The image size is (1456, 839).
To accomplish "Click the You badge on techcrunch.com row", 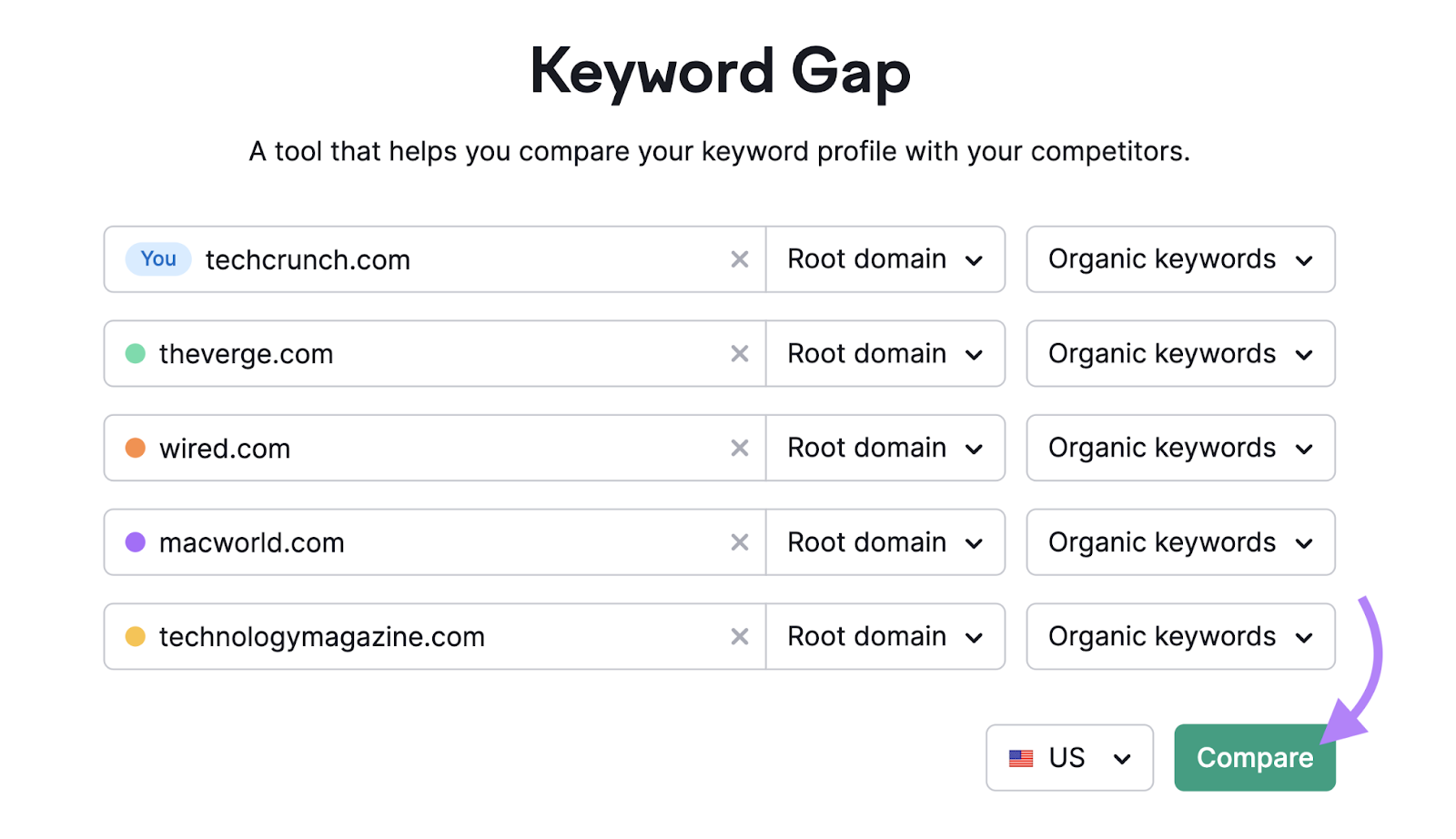I will (157, 259).
